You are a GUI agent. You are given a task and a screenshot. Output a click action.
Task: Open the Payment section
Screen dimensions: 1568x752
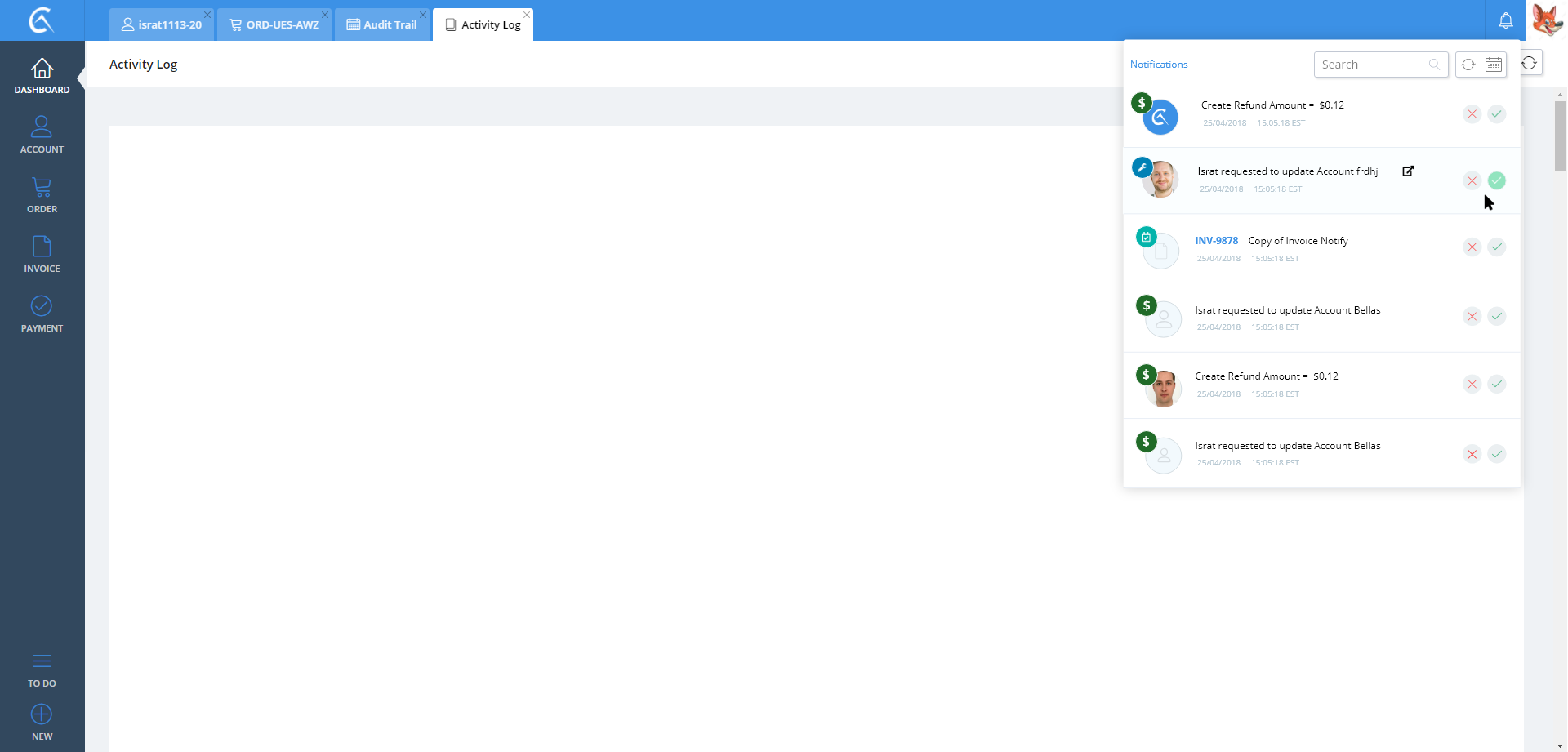point(42,314)
